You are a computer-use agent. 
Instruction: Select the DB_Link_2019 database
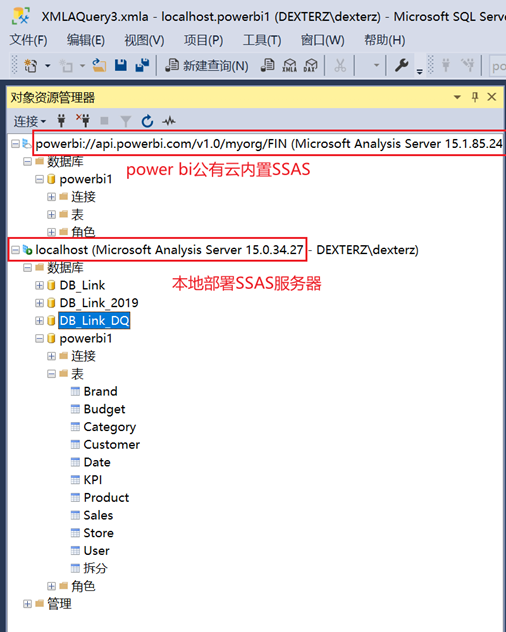[x=99, y=303]
